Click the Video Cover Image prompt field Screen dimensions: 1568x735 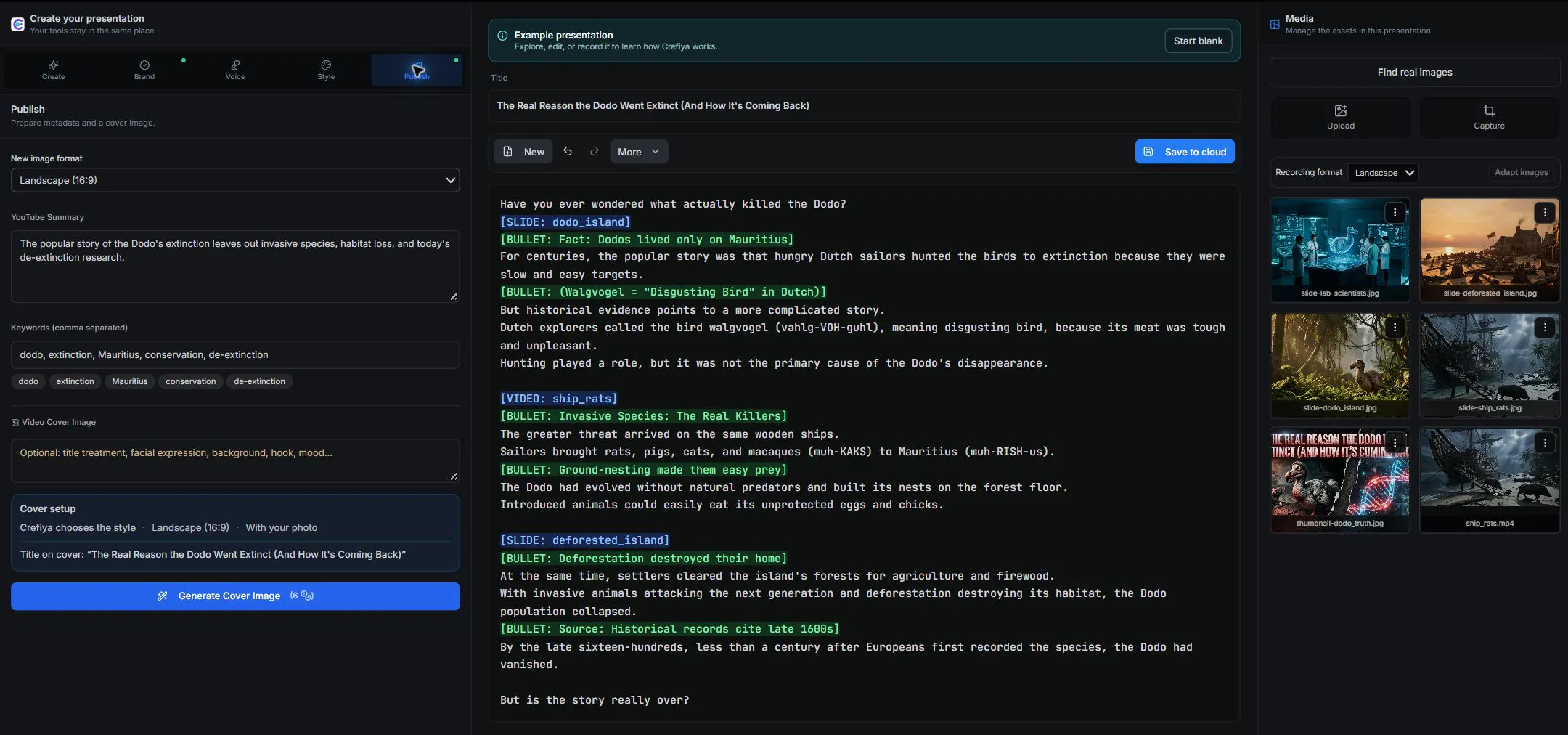pyautogui.click(x=235, y=460)
